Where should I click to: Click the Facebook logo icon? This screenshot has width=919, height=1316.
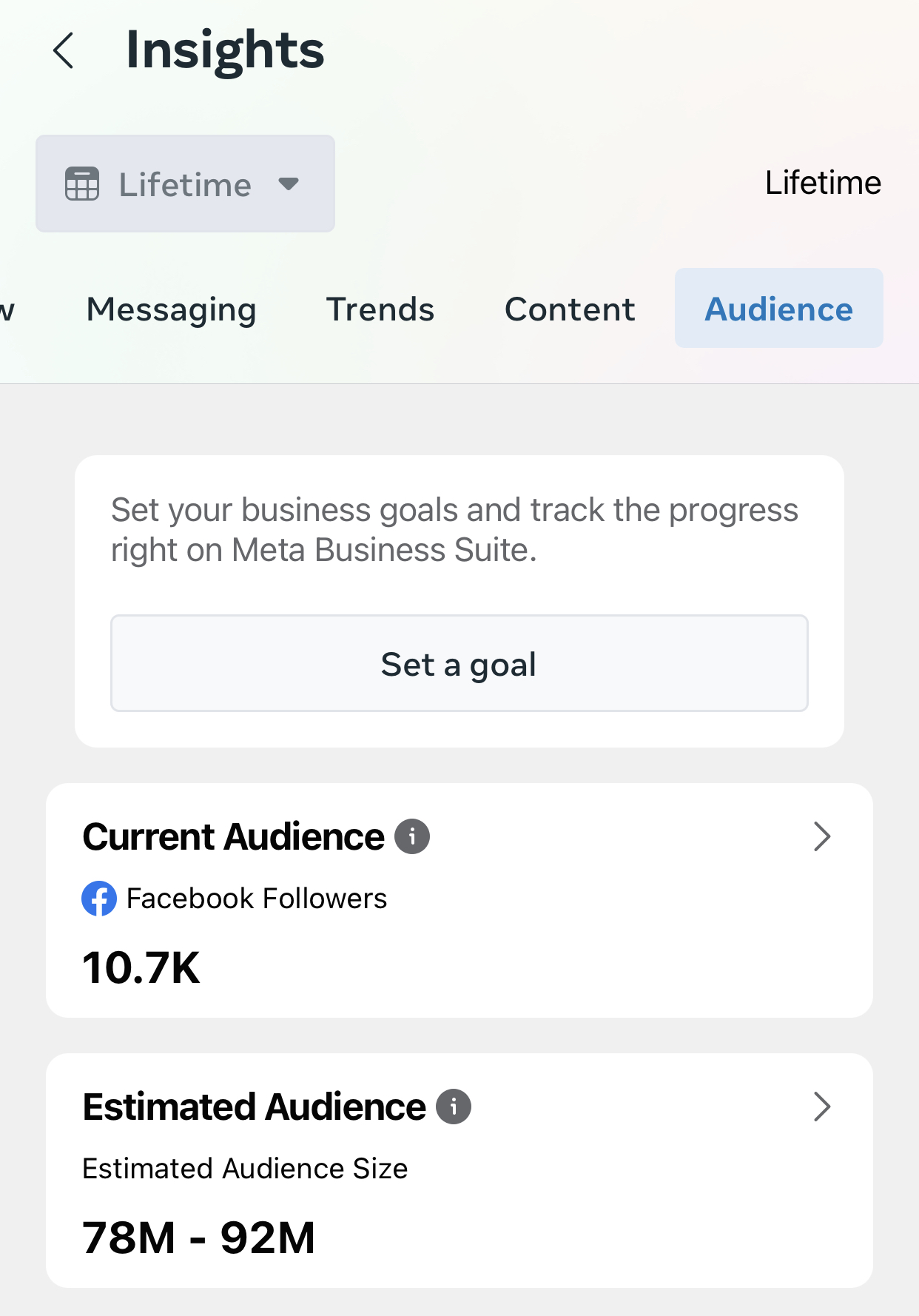[99, 899]
